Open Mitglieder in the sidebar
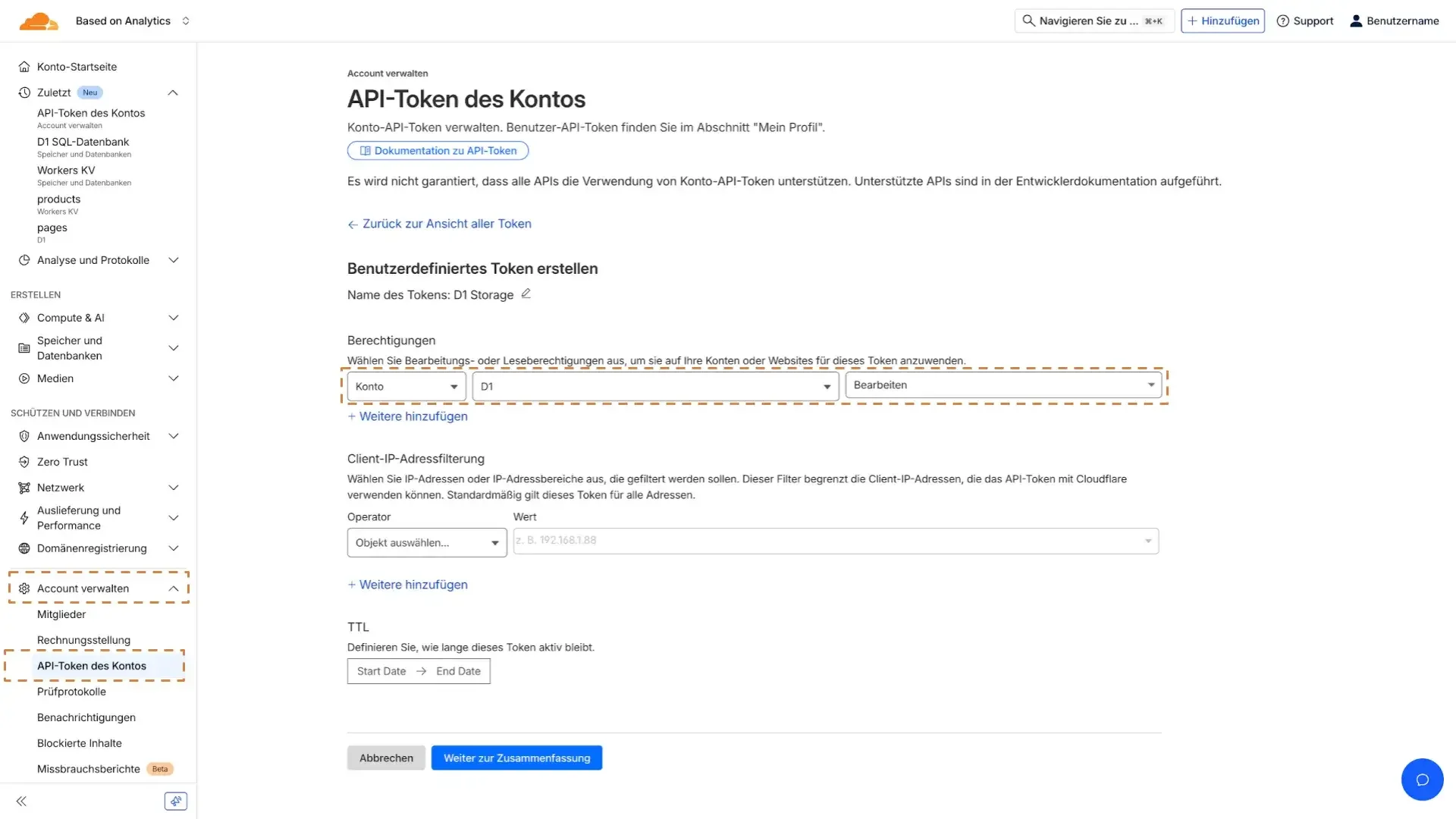 [x=61, y=614]
